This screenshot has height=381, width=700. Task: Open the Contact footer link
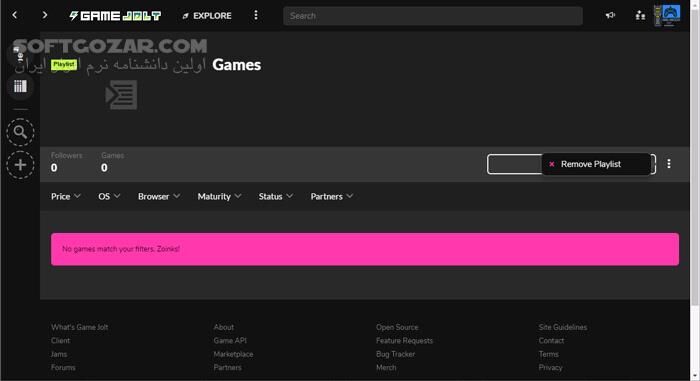(x=551, y=340)
